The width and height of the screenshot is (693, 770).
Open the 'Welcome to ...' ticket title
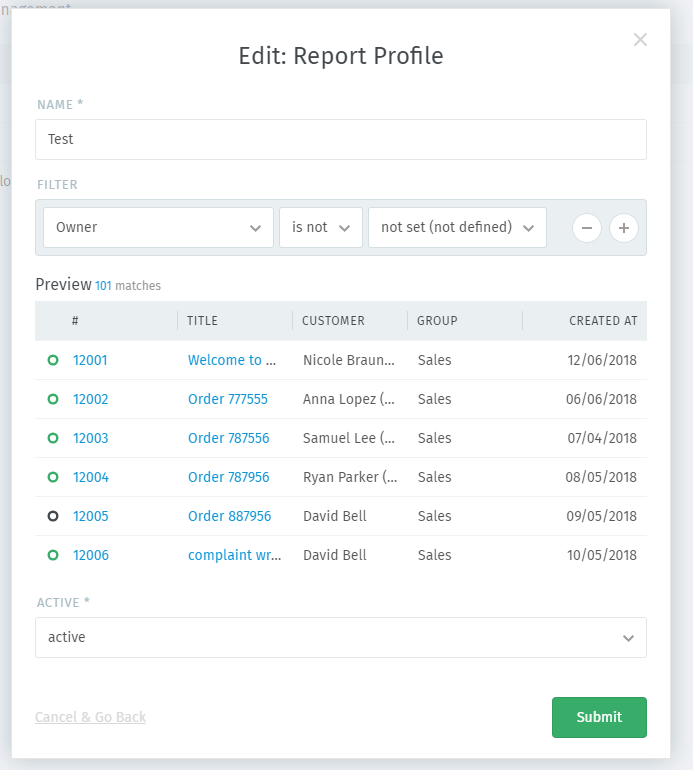tap(232, 360)
